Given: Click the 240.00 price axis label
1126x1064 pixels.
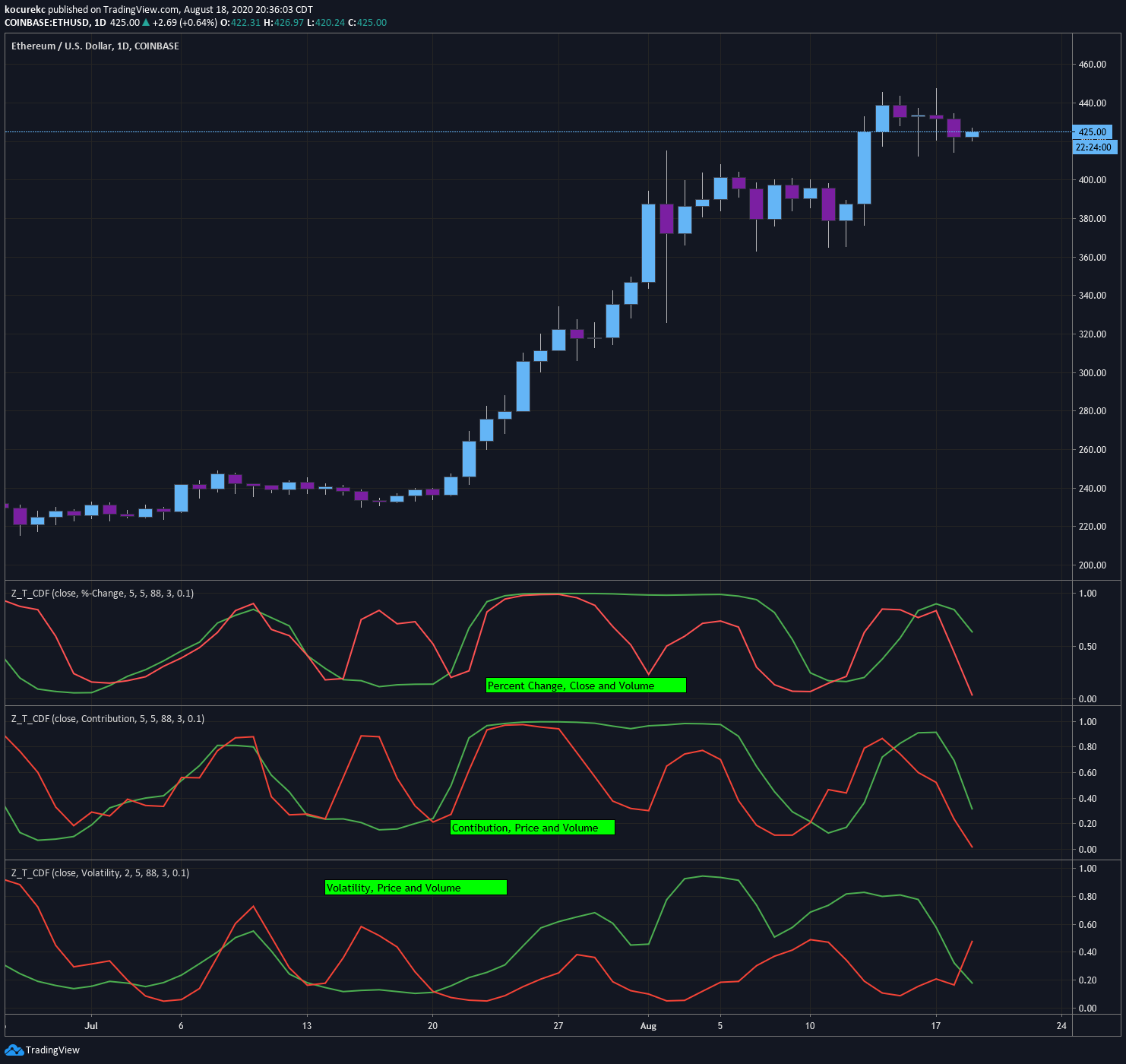Looking at the screenshot, I should pos(1093,489).
